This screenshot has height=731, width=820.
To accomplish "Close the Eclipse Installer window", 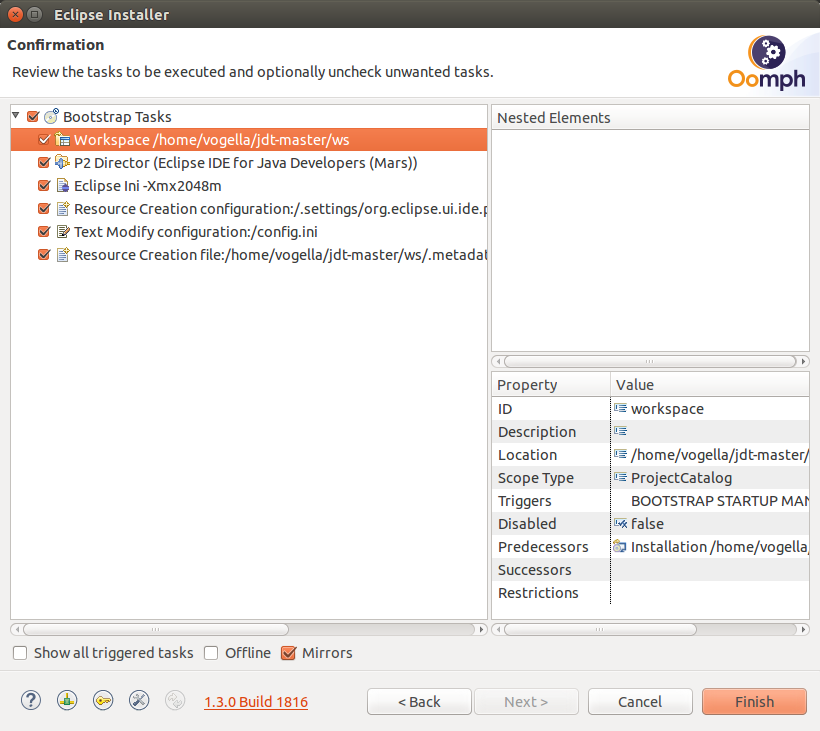I will tap(16, 14).
